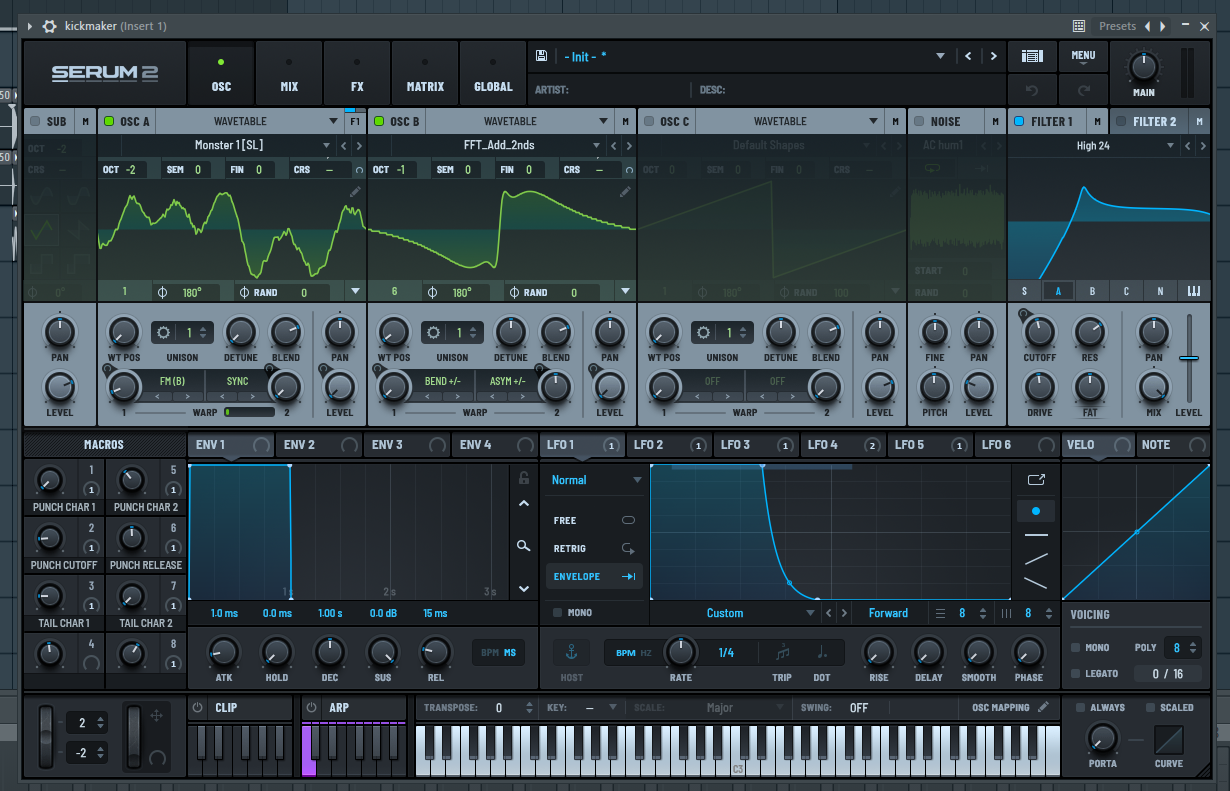This screenshot has height=791, width=1230.
Task: Click the redo arrow icon
Action: click(x=1083, y=90)
